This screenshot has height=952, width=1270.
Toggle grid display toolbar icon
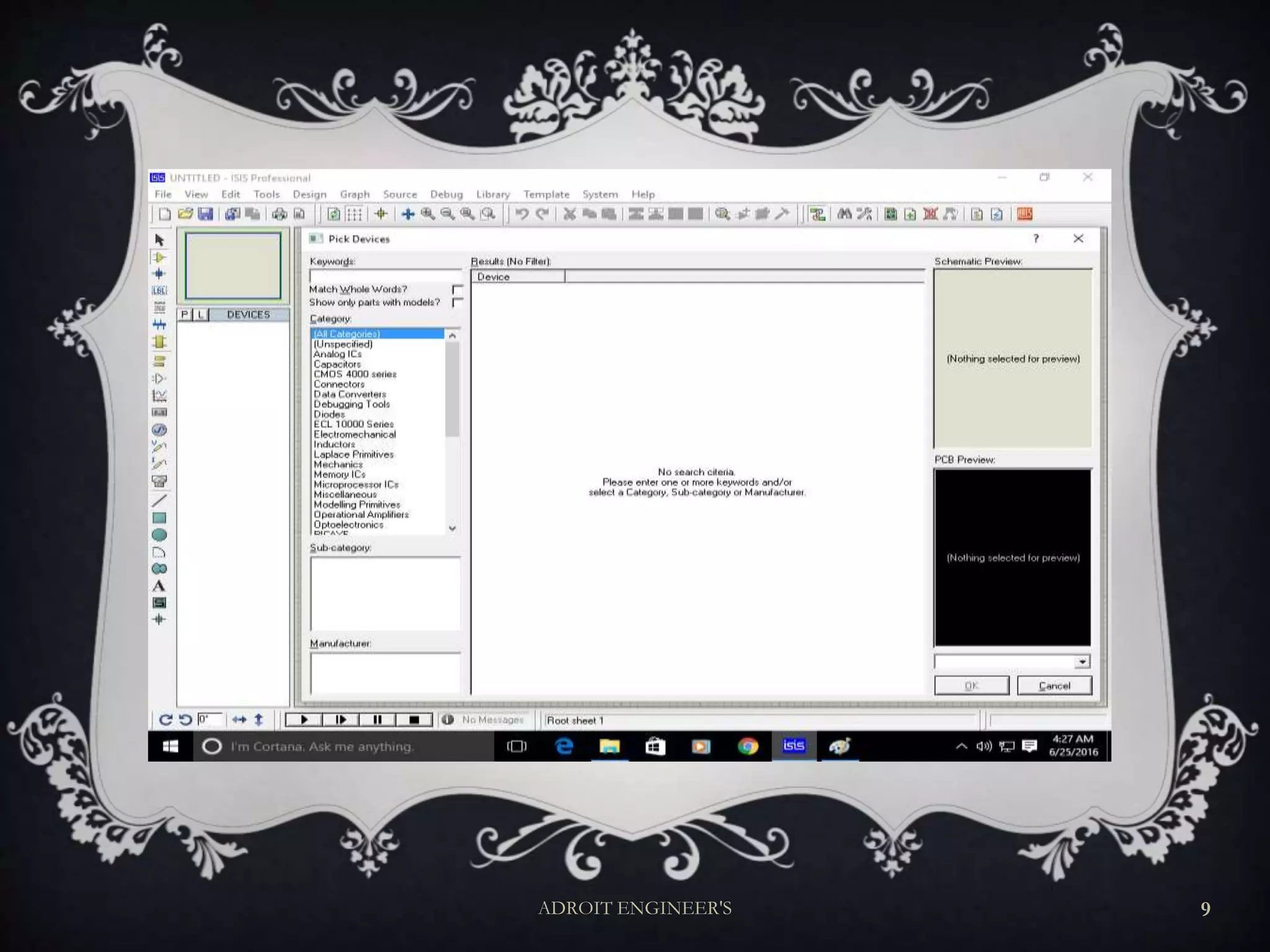click(354, 214)
